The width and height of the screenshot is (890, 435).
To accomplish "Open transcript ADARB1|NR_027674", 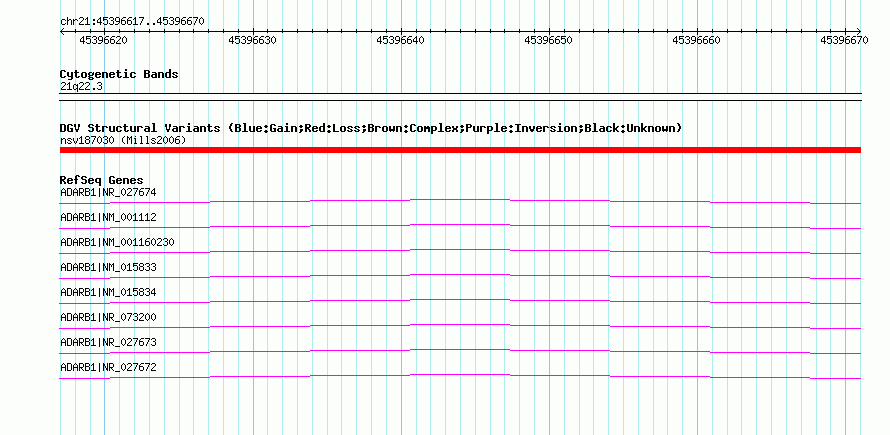I will click(108, 193).
